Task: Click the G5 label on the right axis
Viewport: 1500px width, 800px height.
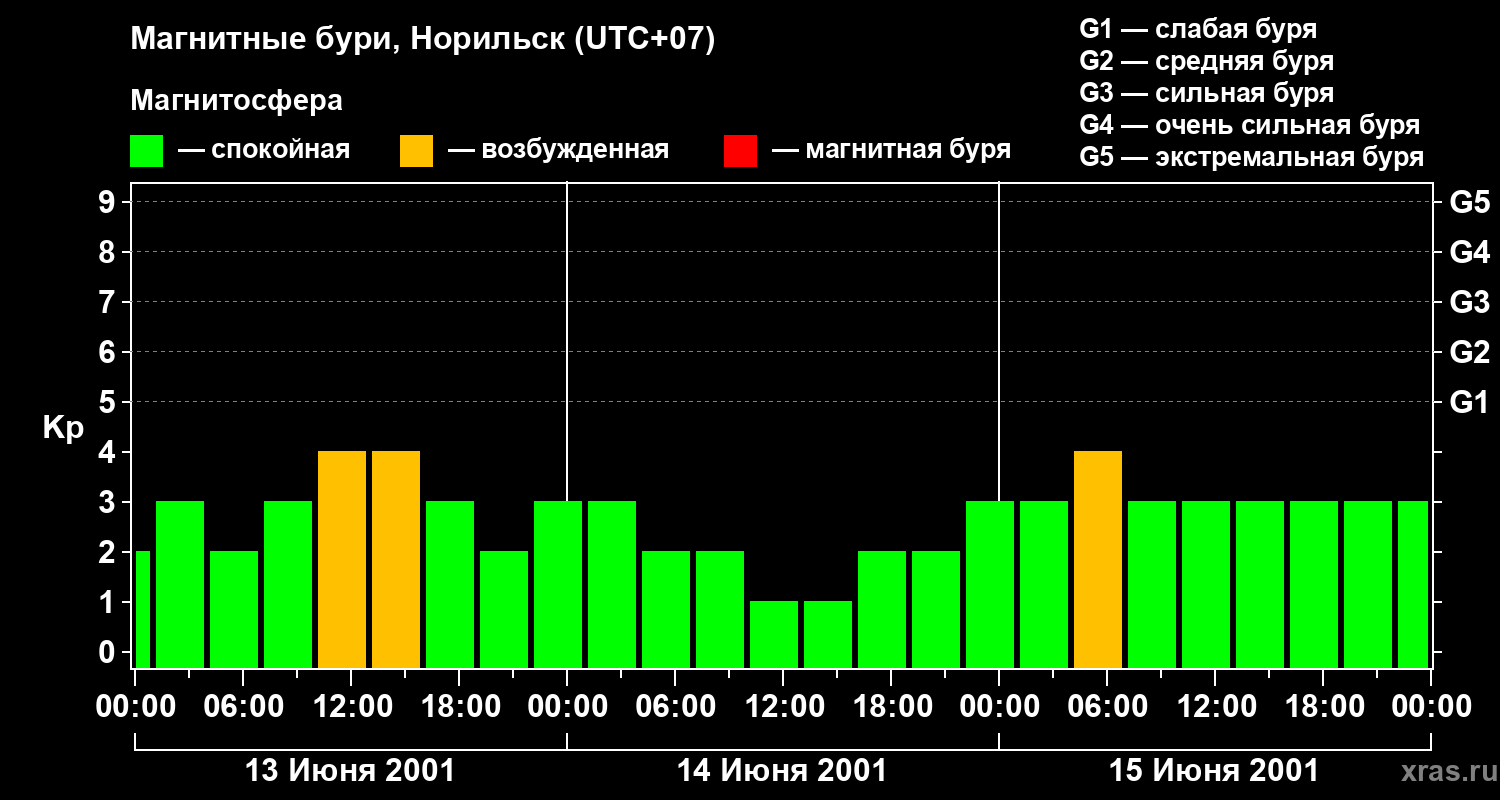Action: 1469,202
